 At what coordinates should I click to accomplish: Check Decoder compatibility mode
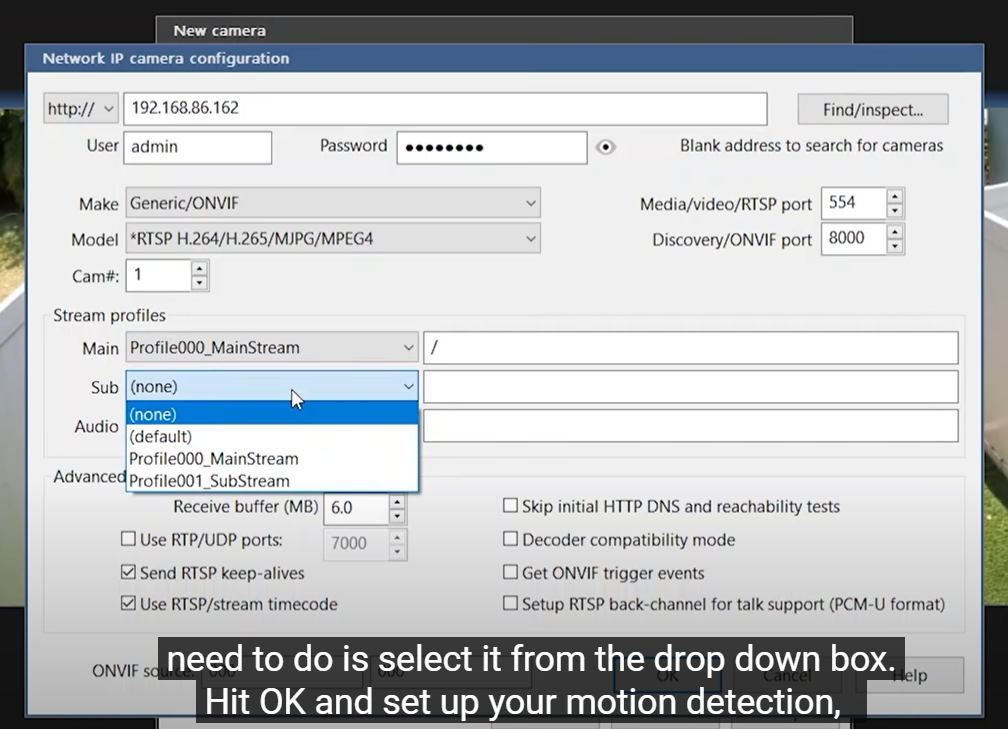click(x=511, y=540)
